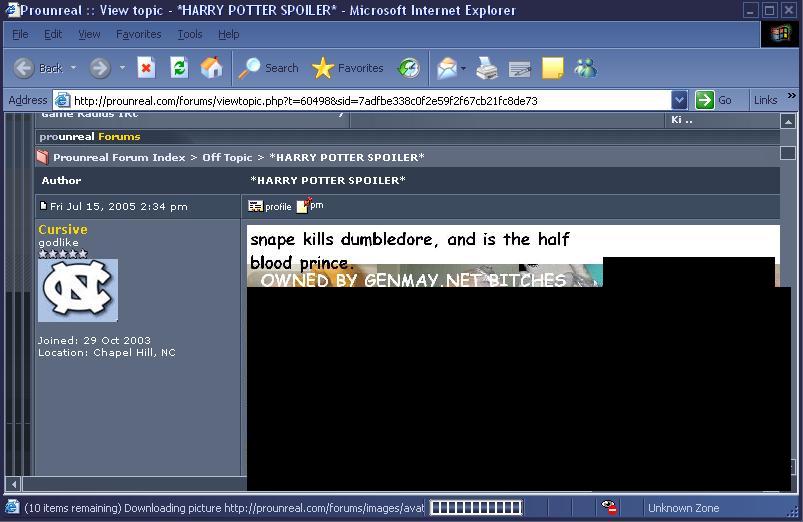Open the Mail dropdown arrow
Viewport: 803px width, 522px height.
point(463,68)
